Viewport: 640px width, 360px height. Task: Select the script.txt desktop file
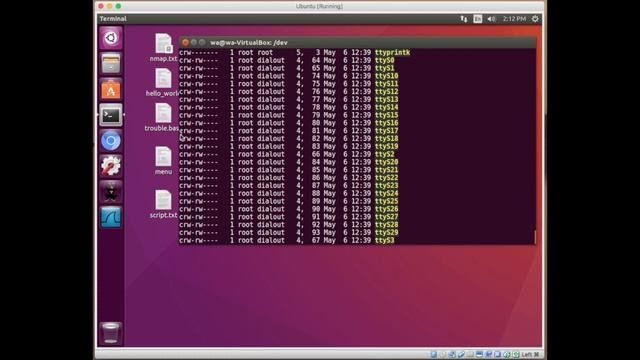(163, 204)
